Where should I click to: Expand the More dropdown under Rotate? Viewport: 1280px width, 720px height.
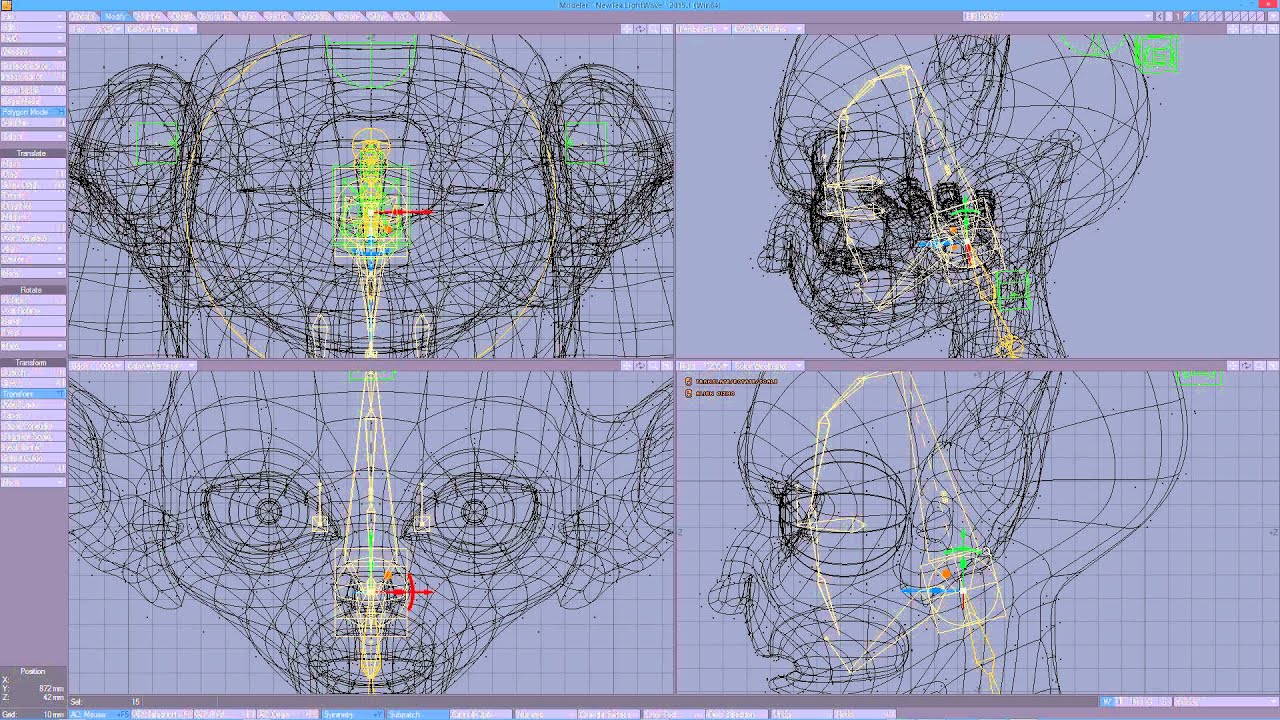click(34, 346)
